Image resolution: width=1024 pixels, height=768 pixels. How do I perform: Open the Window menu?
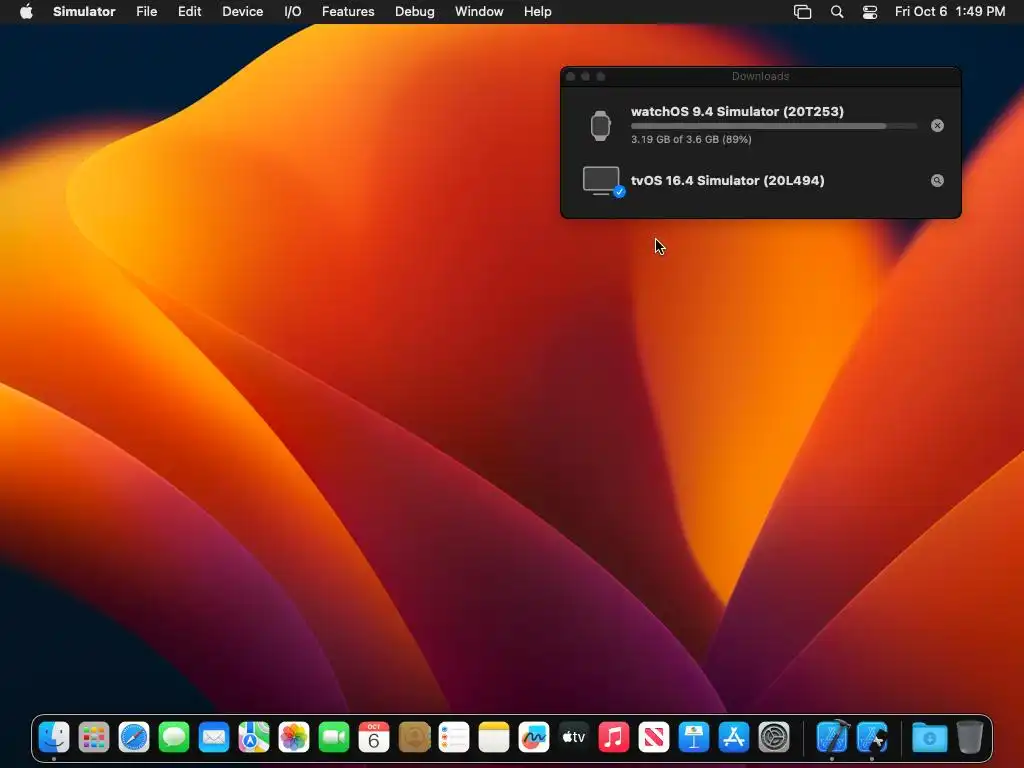point(479,12)
